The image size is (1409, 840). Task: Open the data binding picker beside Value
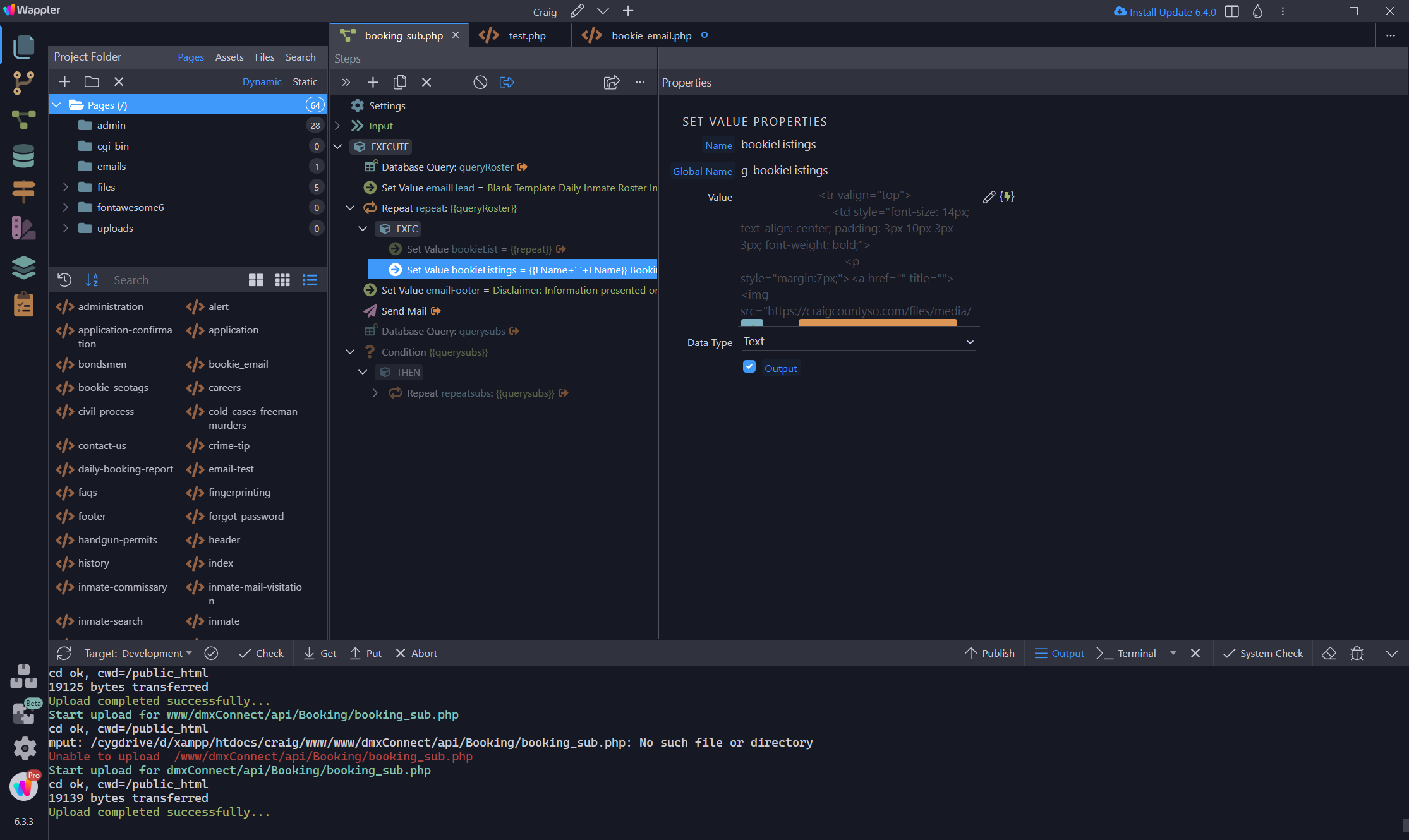tap(1007, 197)
